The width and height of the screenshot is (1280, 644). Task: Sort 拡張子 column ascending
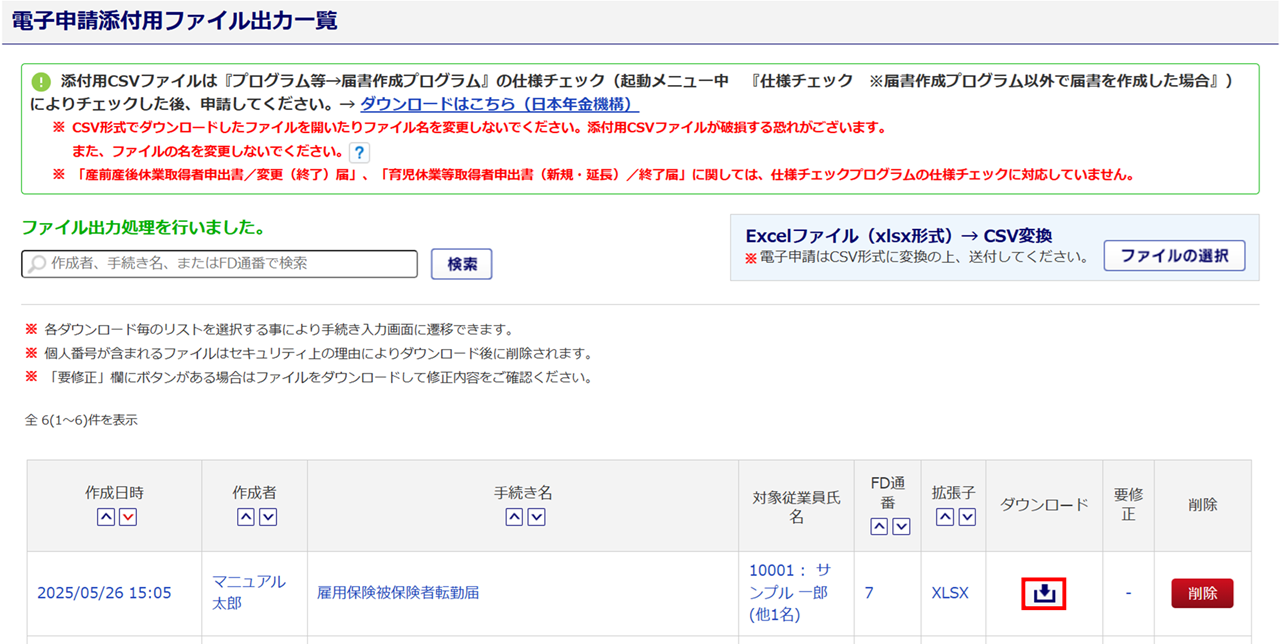click(x=945, y=517)
